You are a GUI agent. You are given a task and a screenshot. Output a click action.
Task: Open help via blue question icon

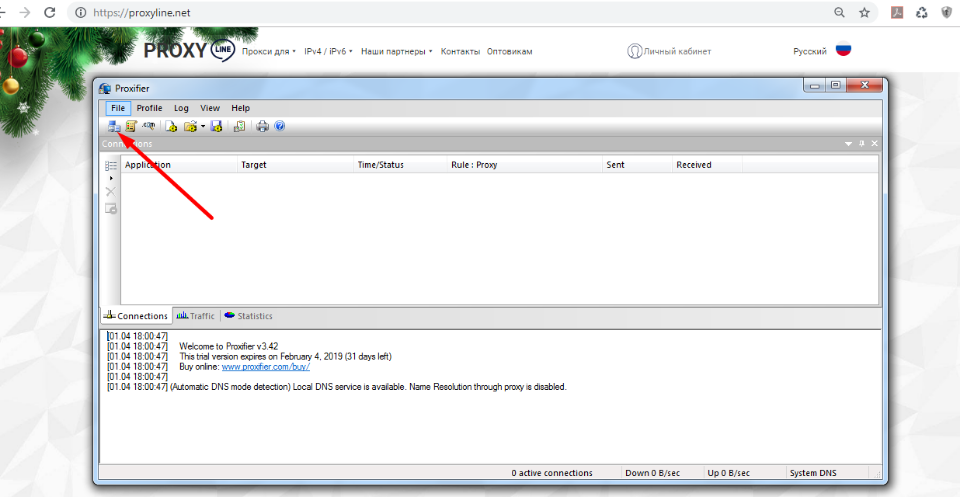point(280,126)
